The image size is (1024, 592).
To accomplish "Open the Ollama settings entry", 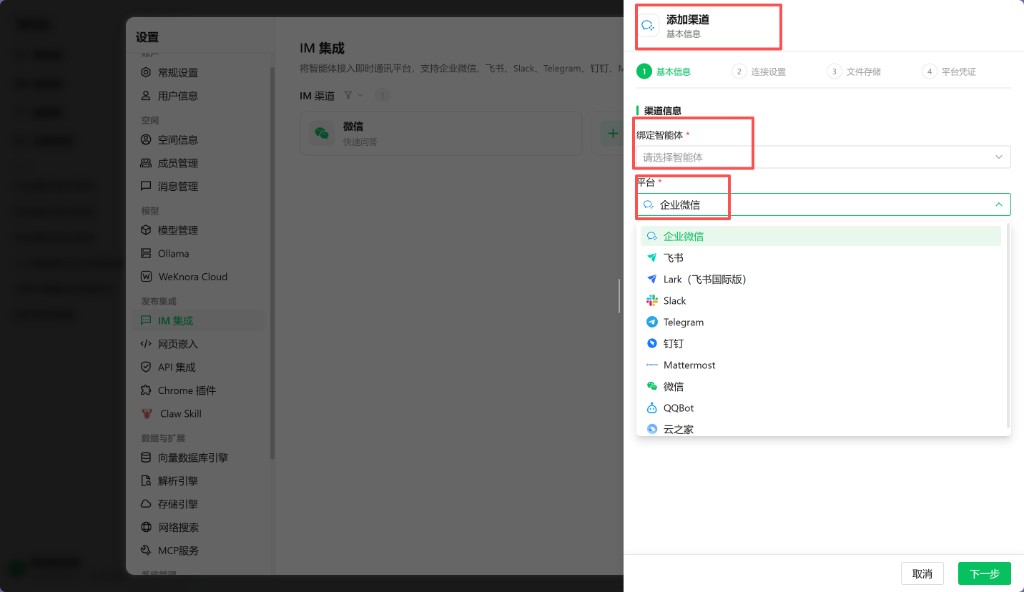I will (199, 254).
